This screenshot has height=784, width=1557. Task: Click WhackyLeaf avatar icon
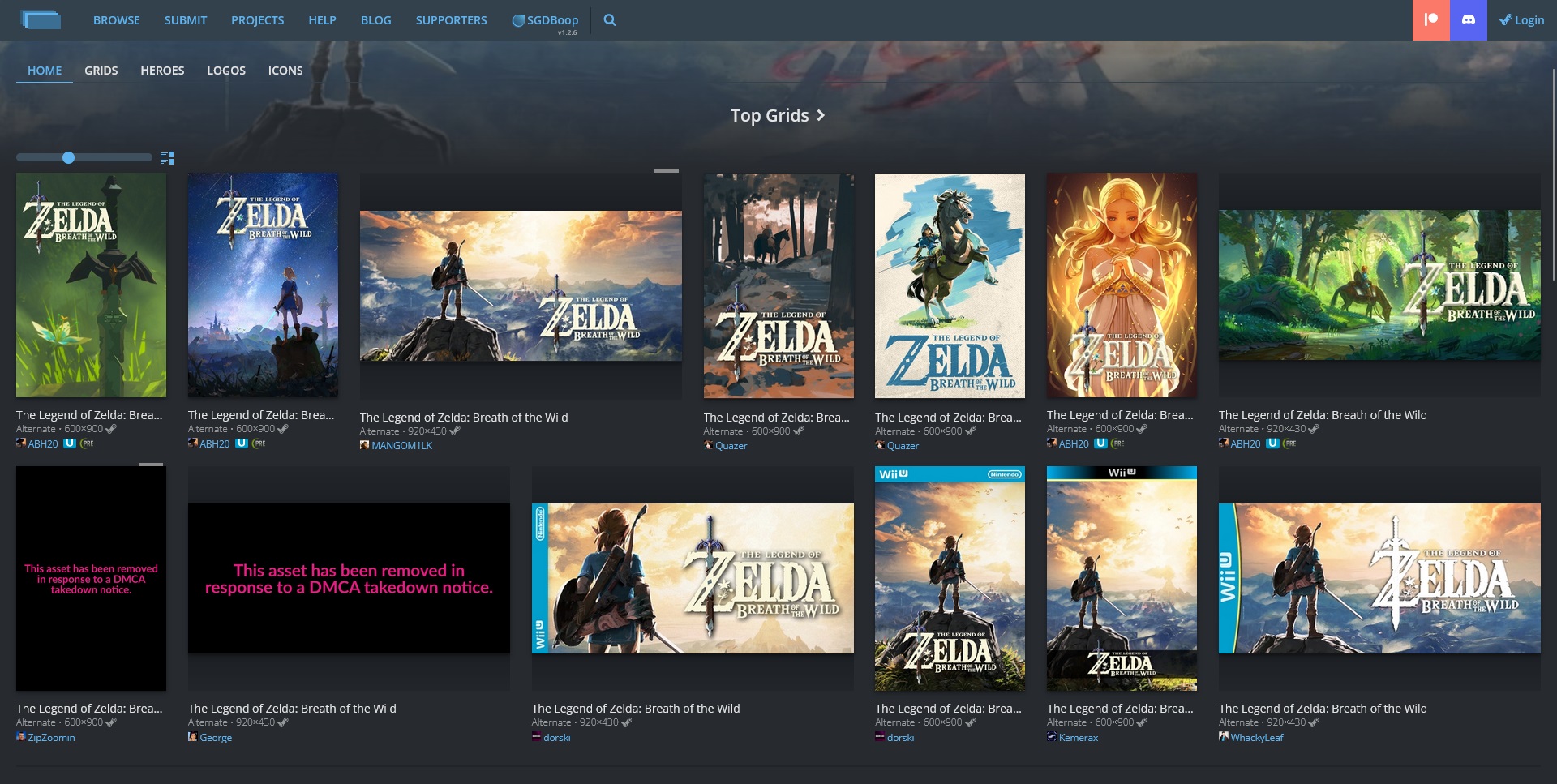click(1224, 736)
